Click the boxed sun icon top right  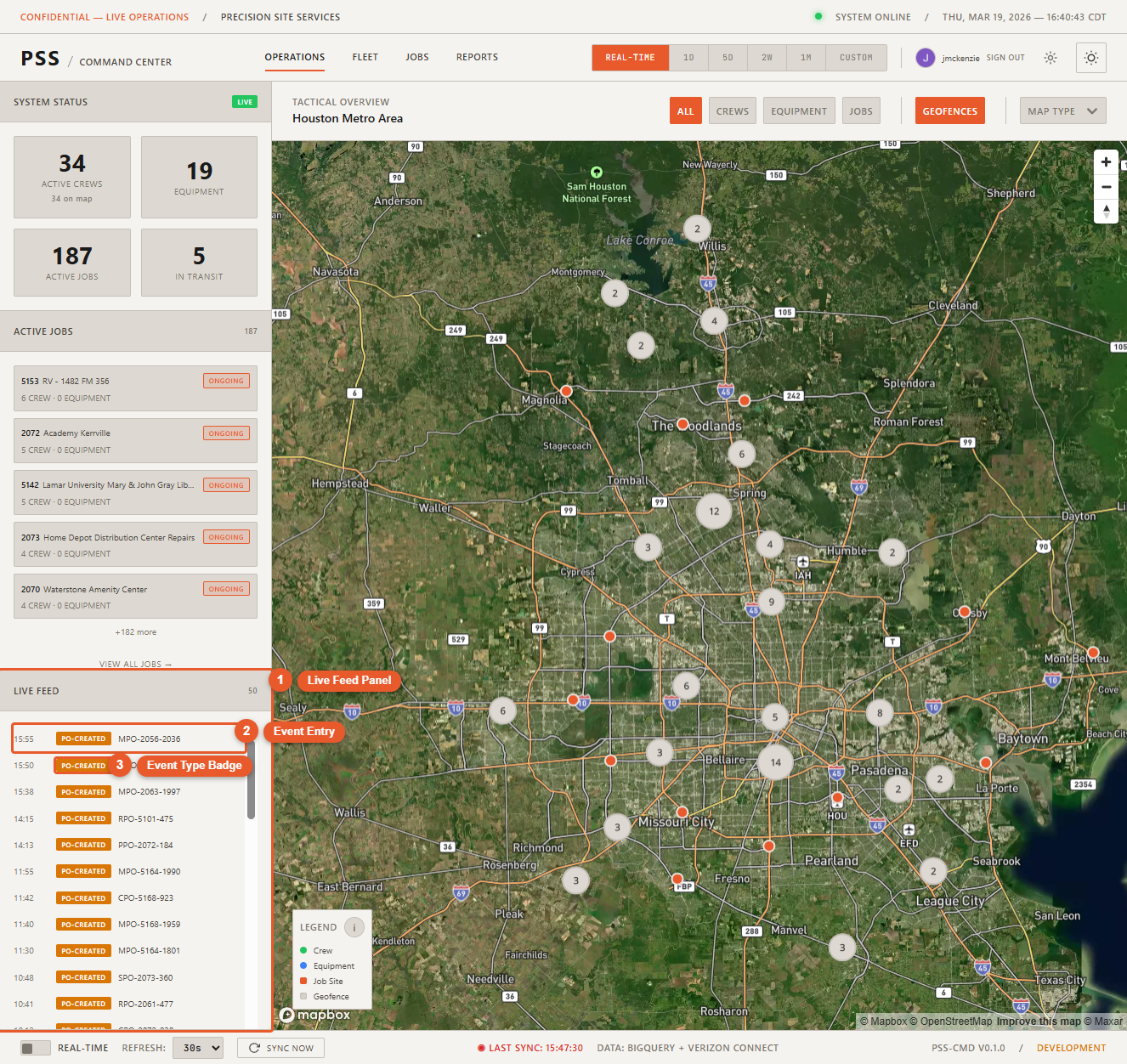pos(1090,57)
